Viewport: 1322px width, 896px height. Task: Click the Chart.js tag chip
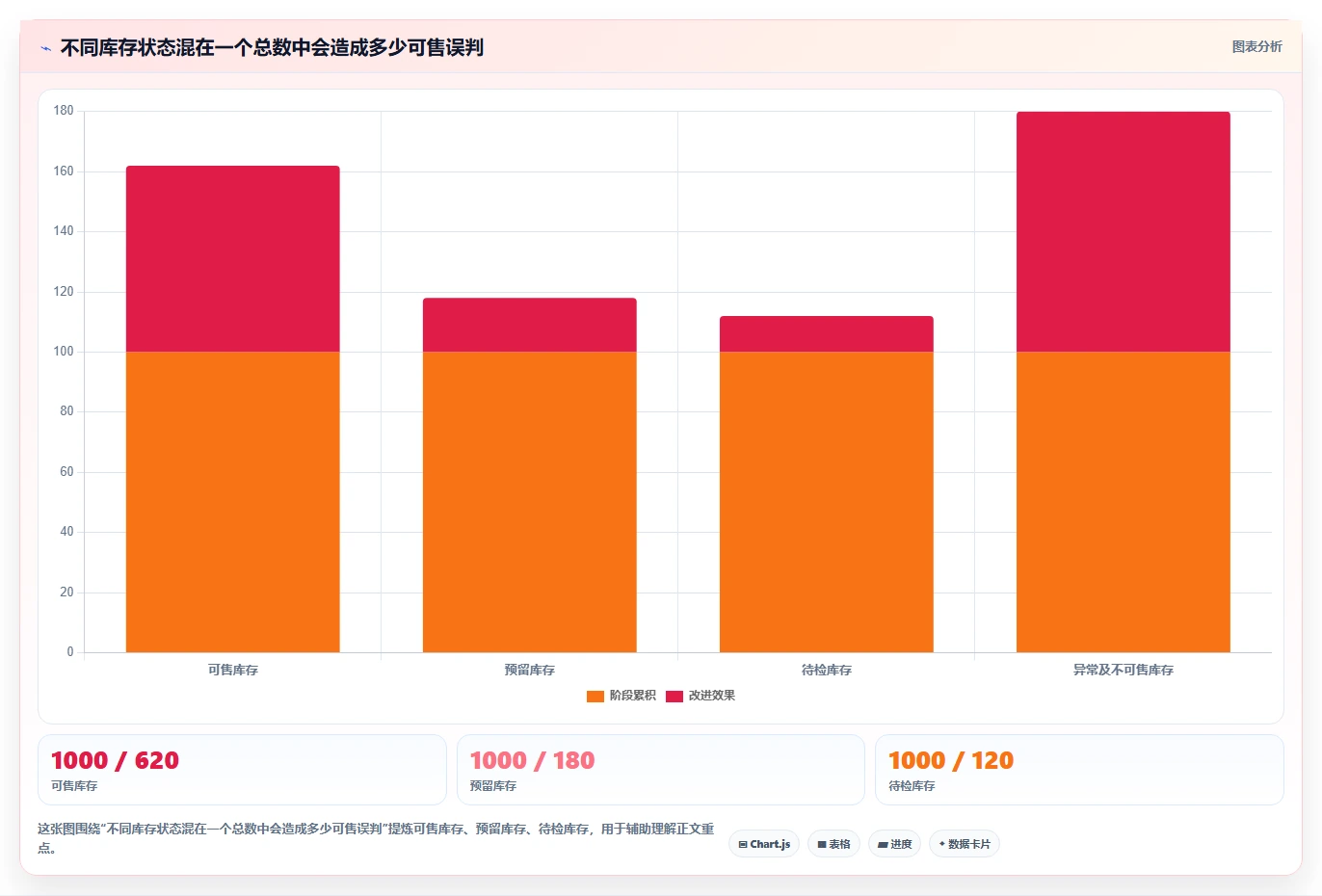pyautogui.click(x=764, y=844)
